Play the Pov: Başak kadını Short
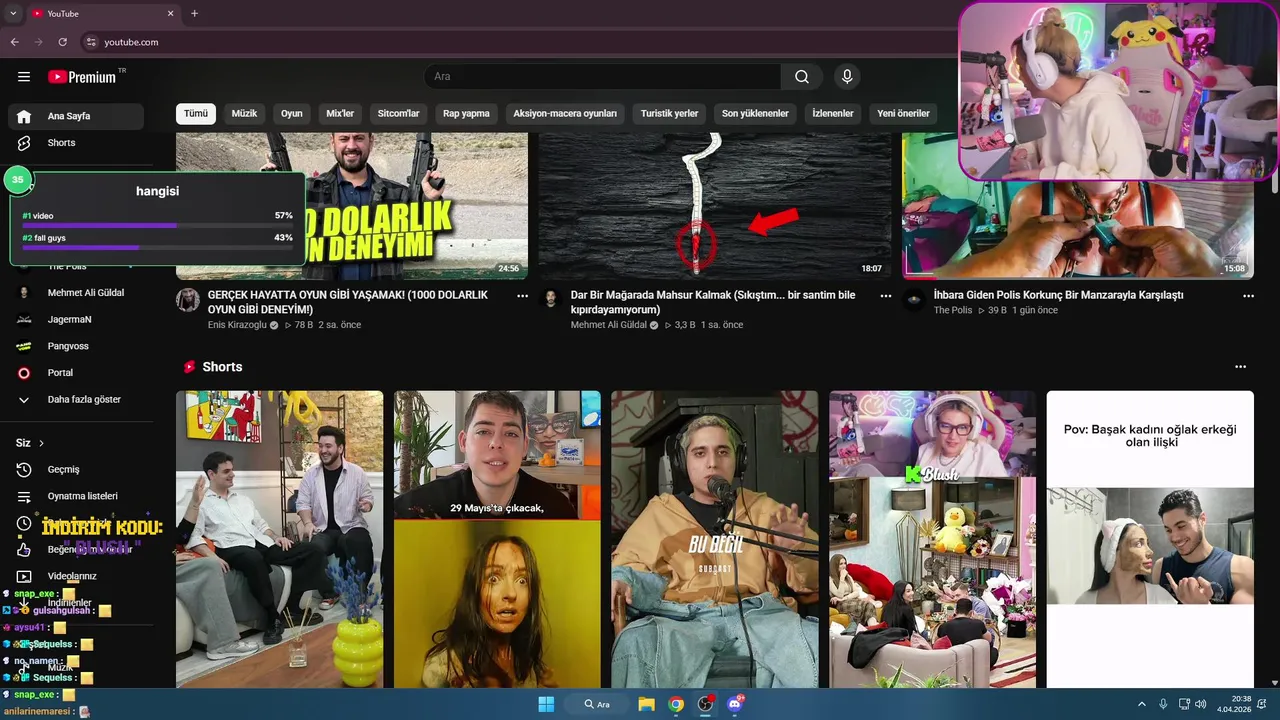 click(x=1150, y=538)
